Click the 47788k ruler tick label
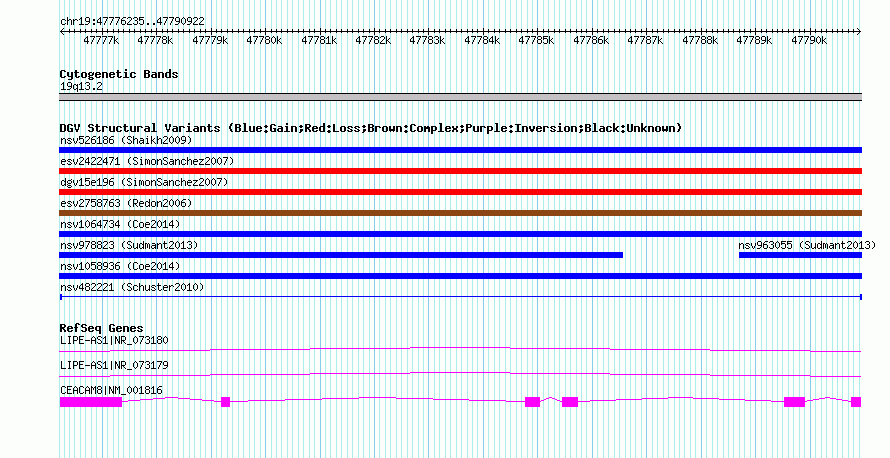 click(x=700, y=41)
